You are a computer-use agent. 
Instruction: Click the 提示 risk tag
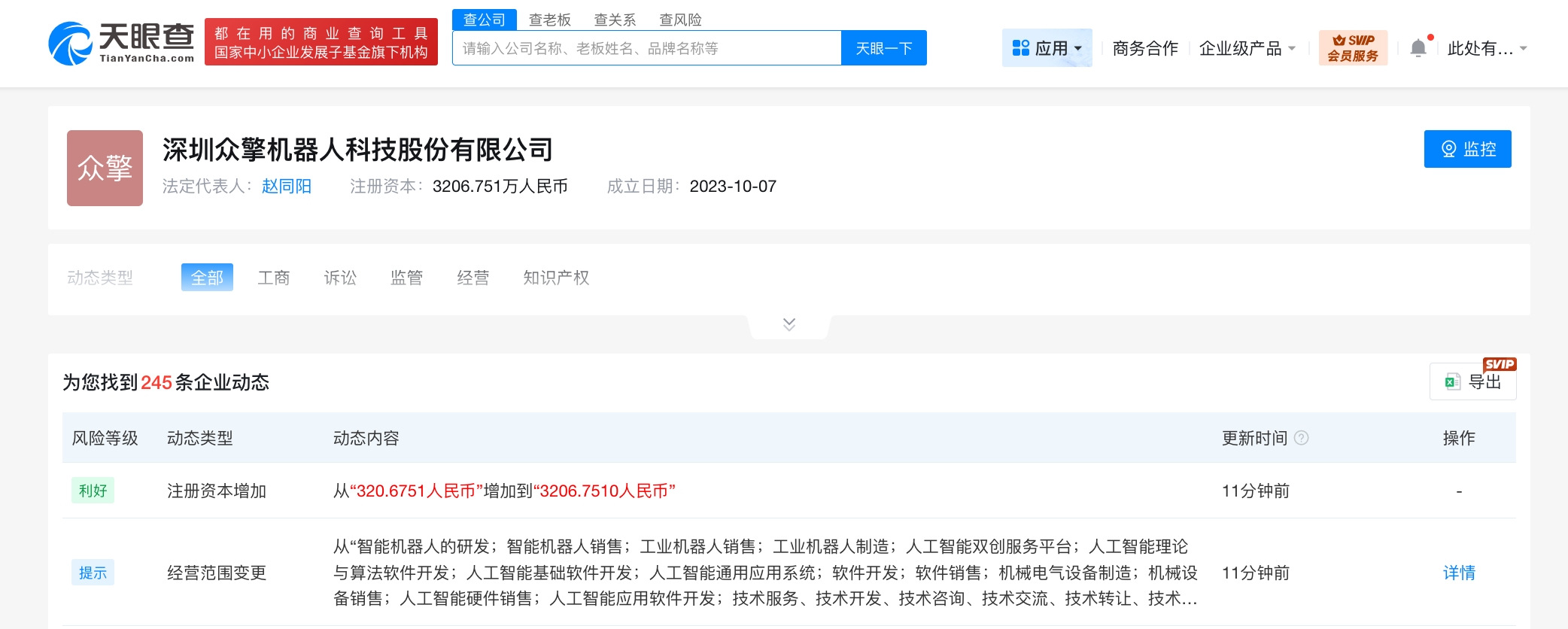[x=93, y=573]
